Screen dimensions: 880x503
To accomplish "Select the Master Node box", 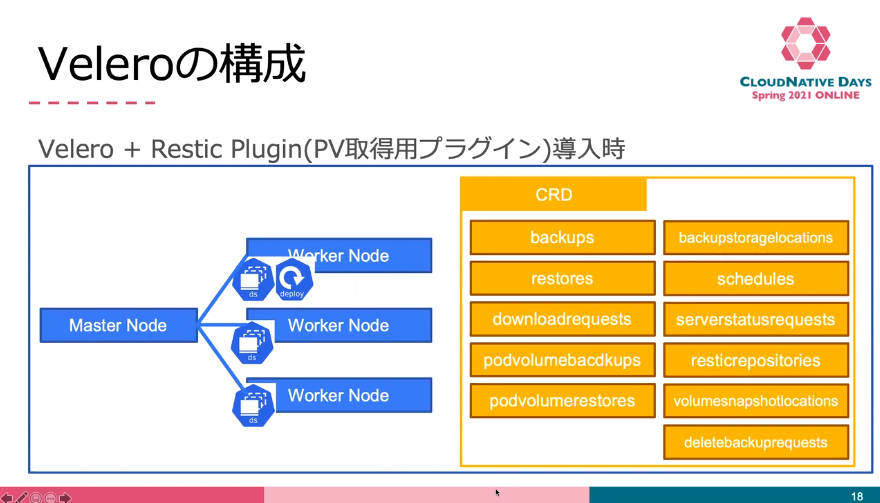I will coord(118,325).
